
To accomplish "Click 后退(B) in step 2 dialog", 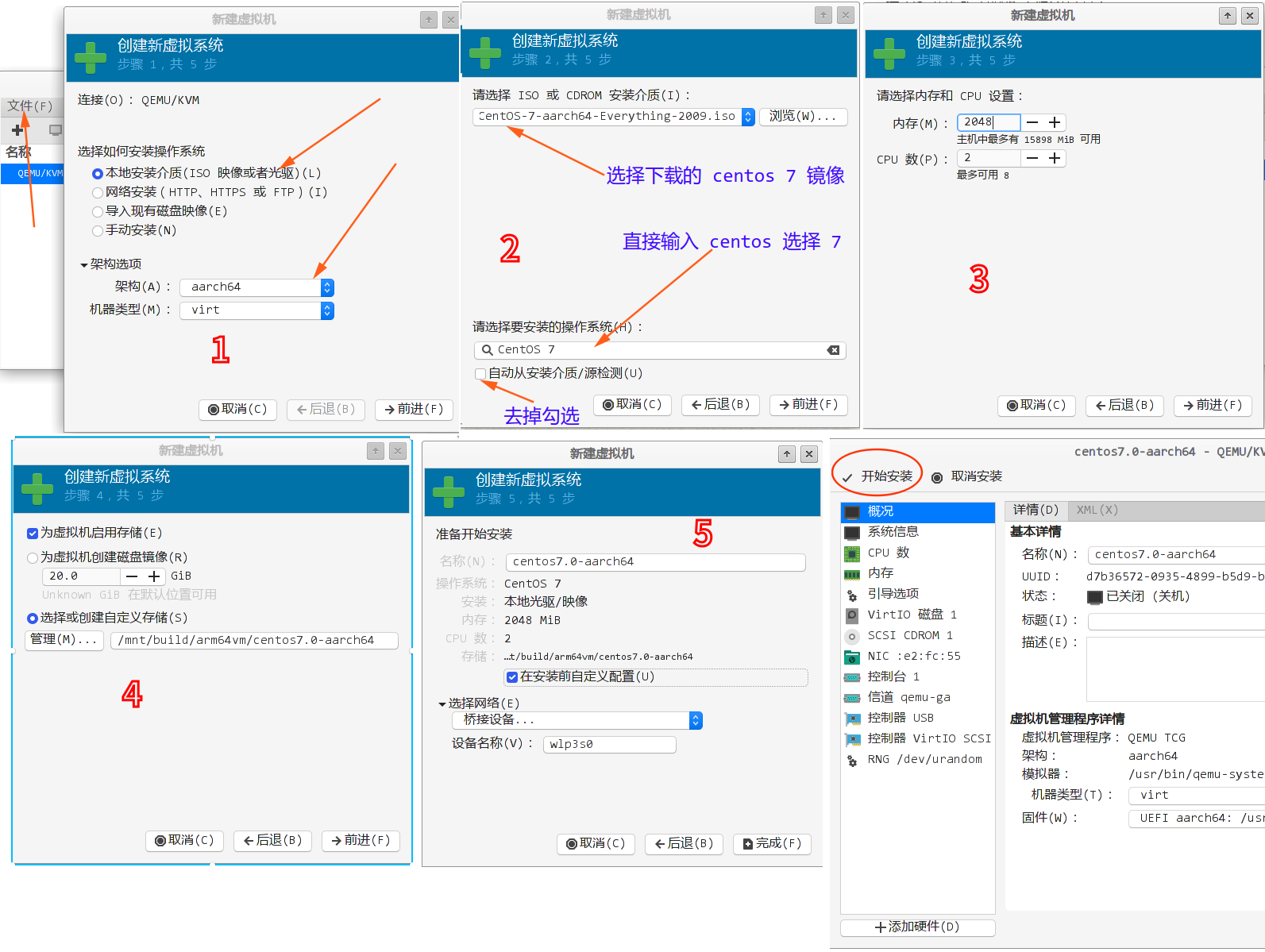I will [x=721, y=404].
